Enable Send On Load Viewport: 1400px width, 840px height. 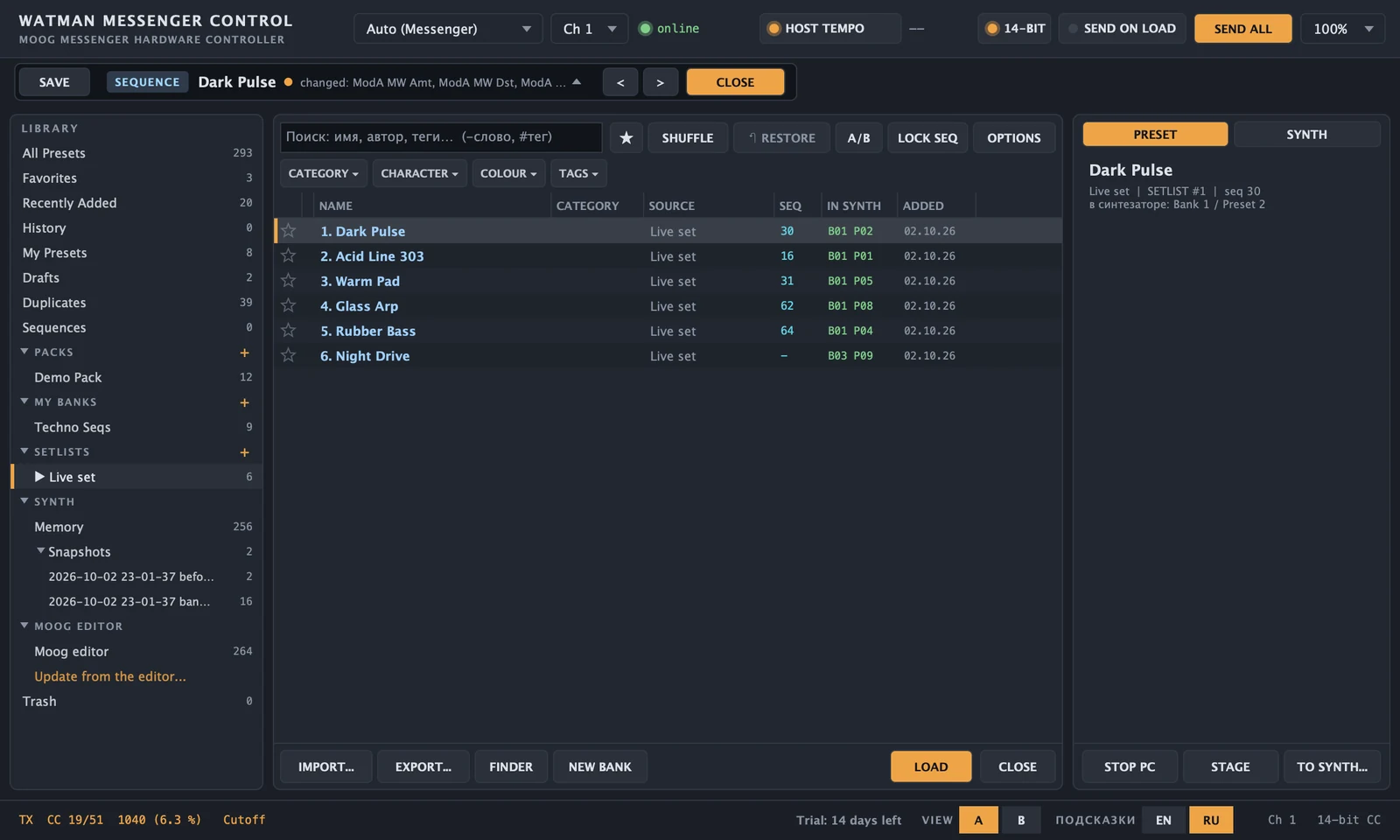[x=1122, y=28]
